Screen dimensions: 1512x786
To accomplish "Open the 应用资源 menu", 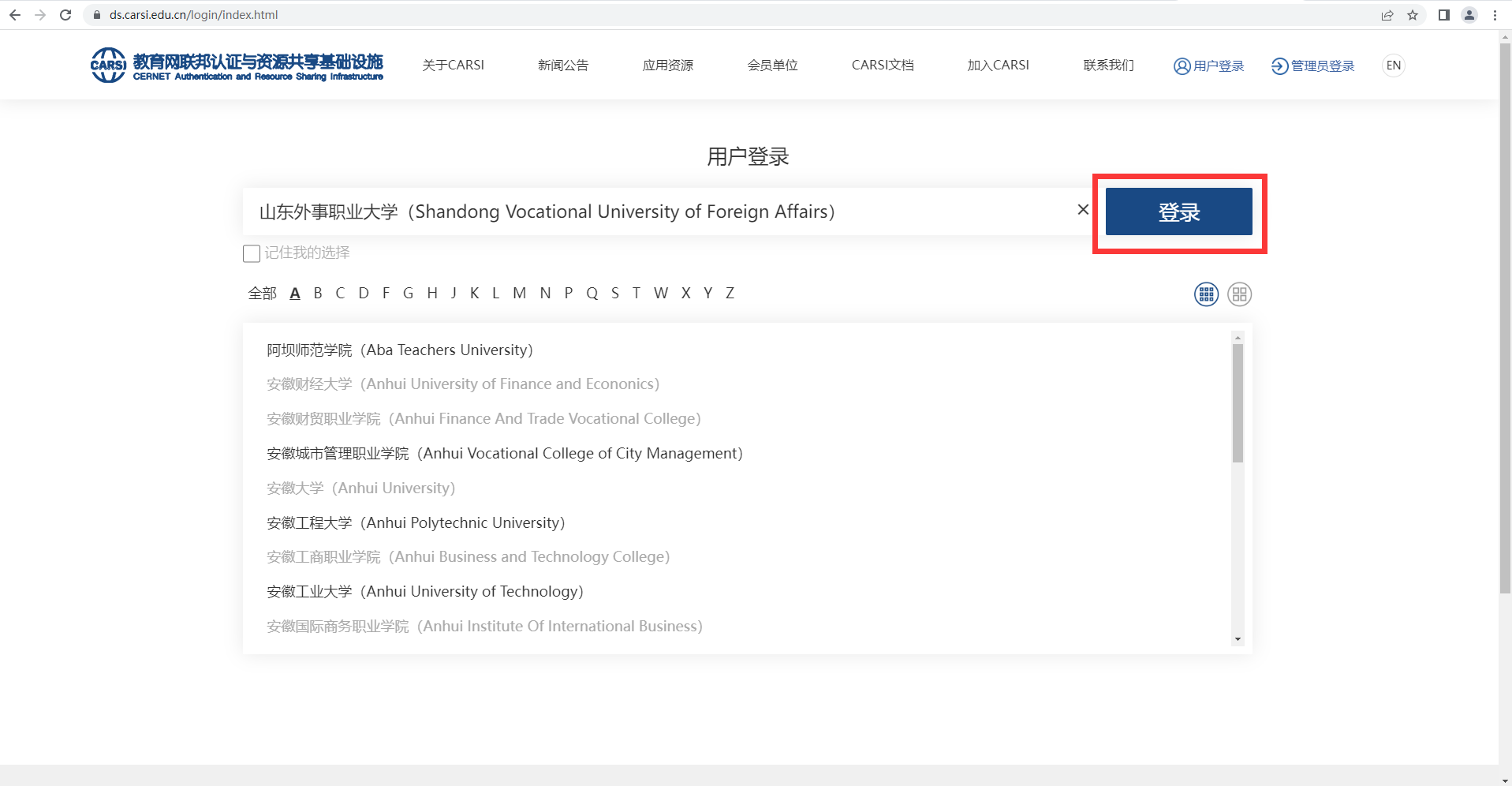I will point(668,65).
